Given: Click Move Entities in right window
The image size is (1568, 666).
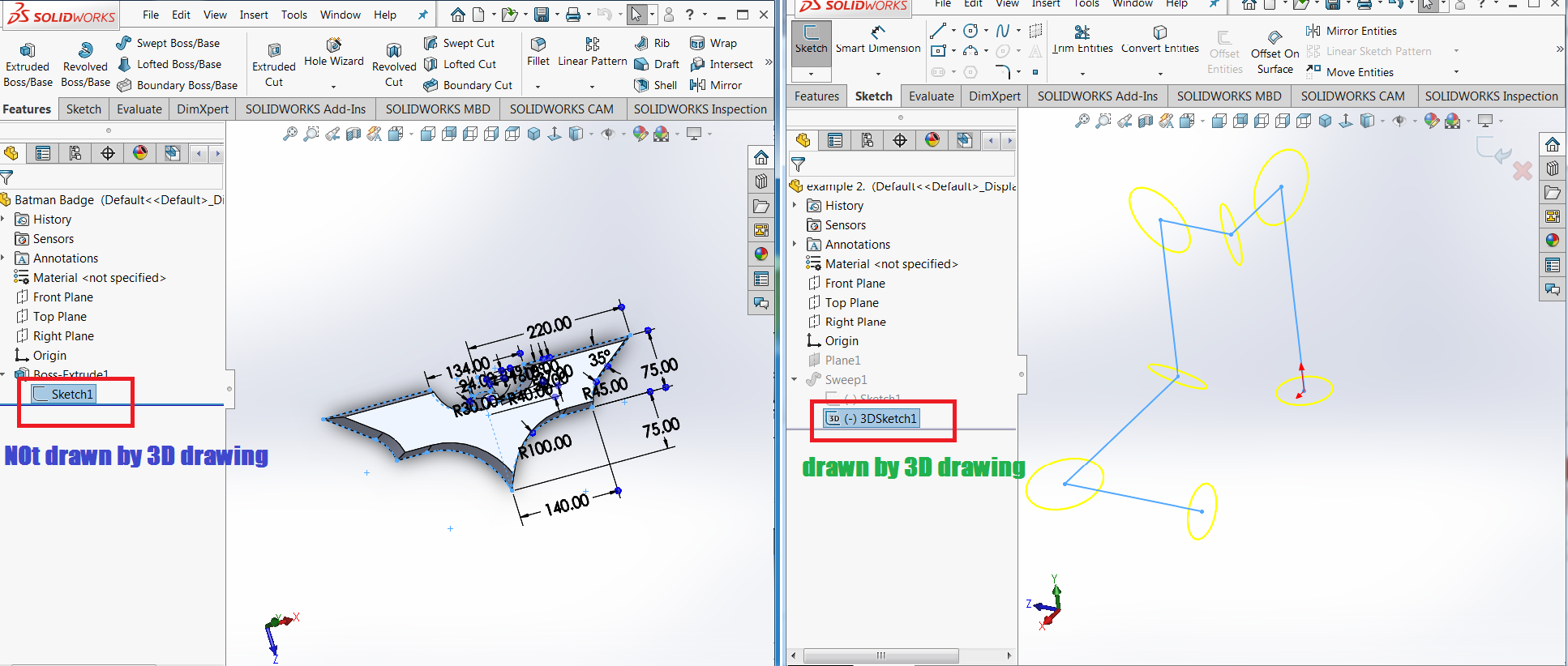Looking at the screenshot, I should click(x=1350, y=72).
